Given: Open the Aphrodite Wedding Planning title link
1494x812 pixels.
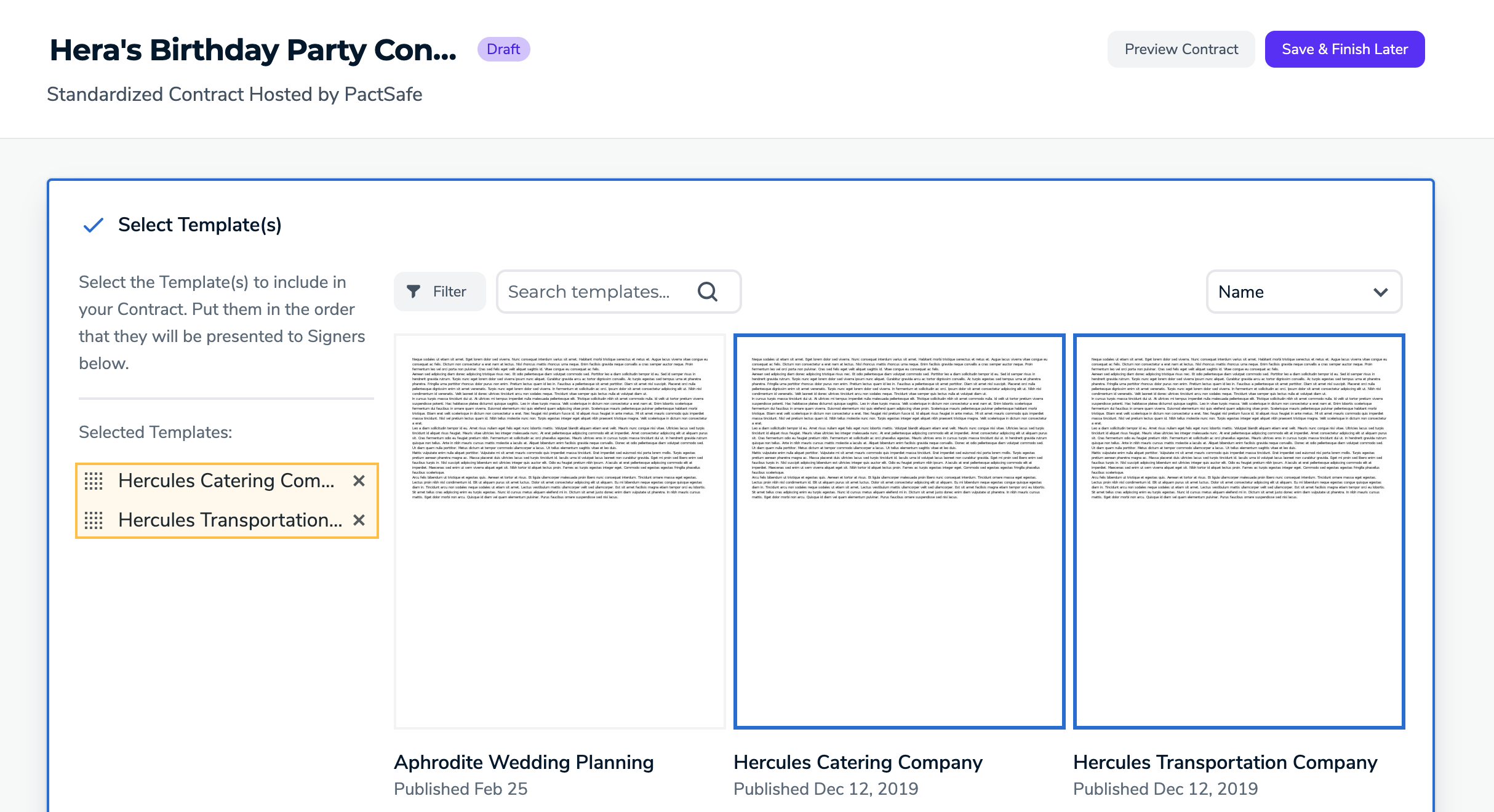Looking at the screenshot, I should pos(524,762).
